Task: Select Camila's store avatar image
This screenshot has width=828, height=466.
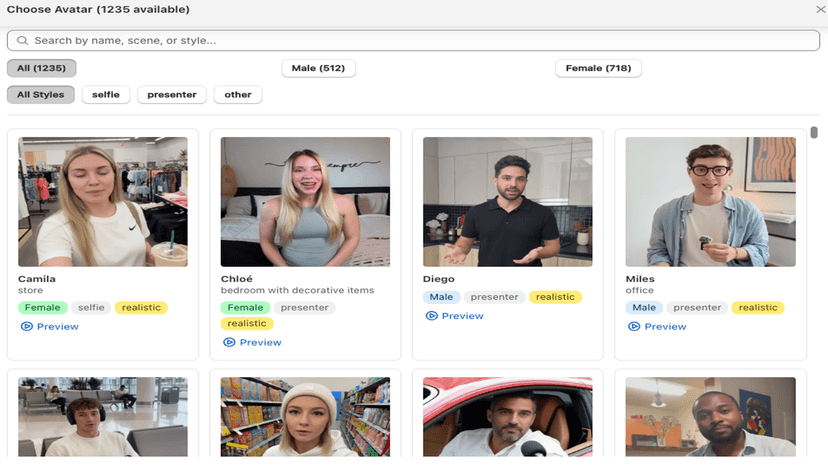Action: pyautogui.click(x=103, y=202)
